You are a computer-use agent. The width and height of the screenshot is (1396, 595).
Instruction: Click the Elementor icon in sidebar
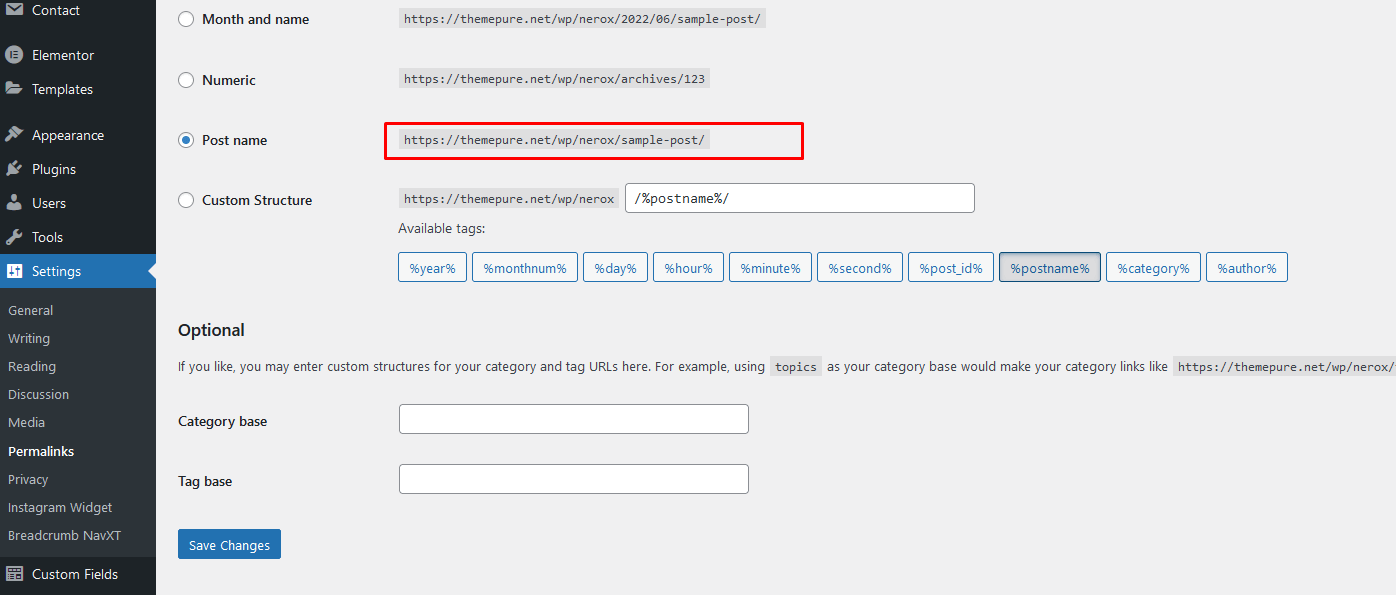tap(14, 55)
